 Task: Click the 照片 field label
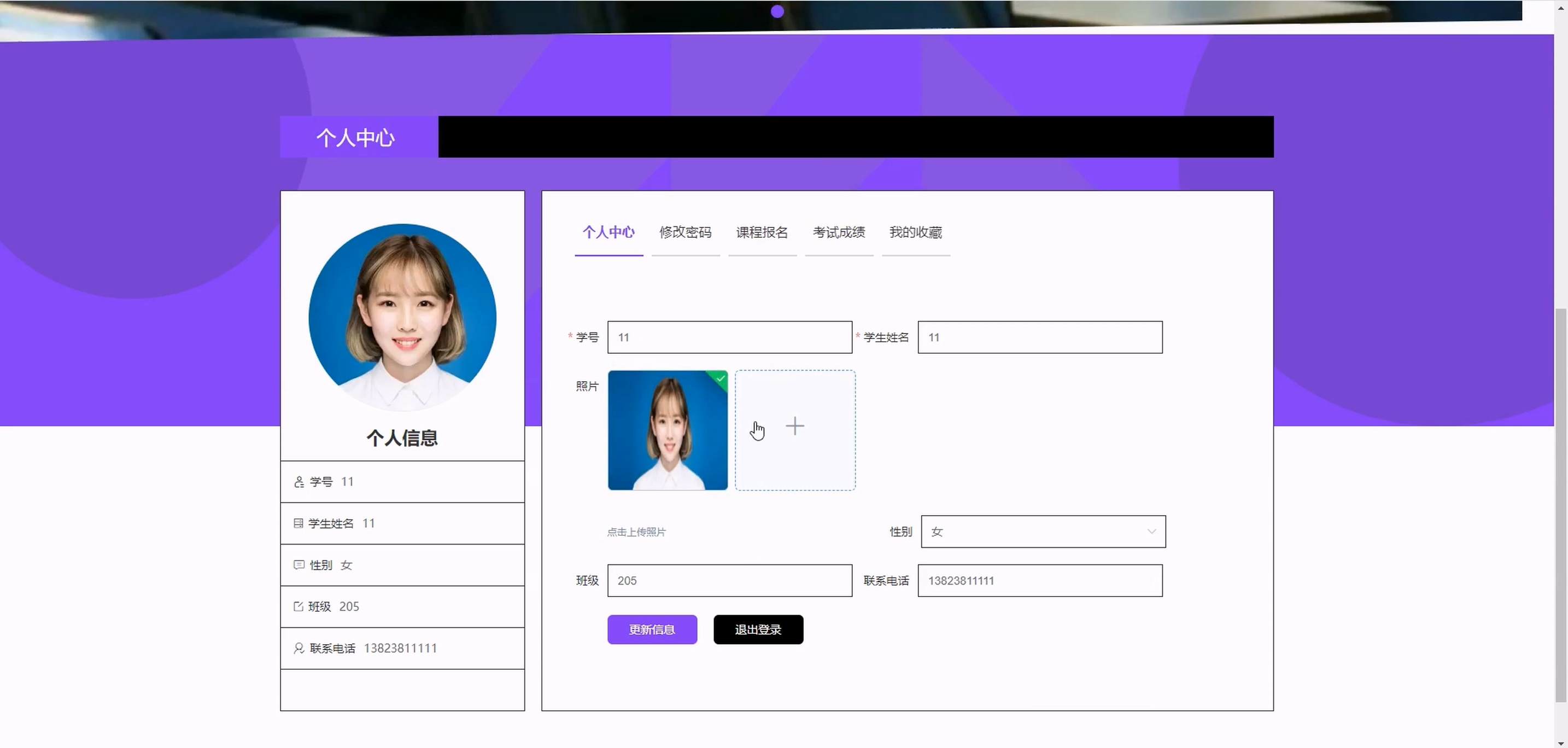587,387
